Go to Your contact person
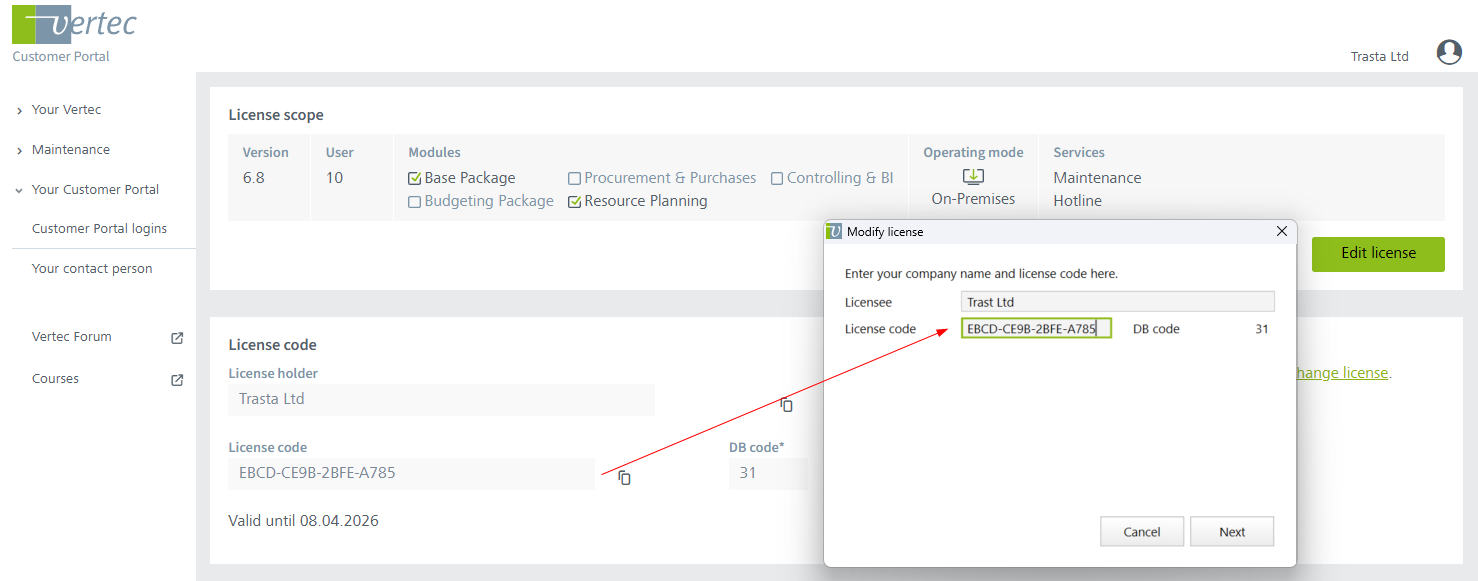The height and width of the screenshot is (581, 1478). [92, 269]
